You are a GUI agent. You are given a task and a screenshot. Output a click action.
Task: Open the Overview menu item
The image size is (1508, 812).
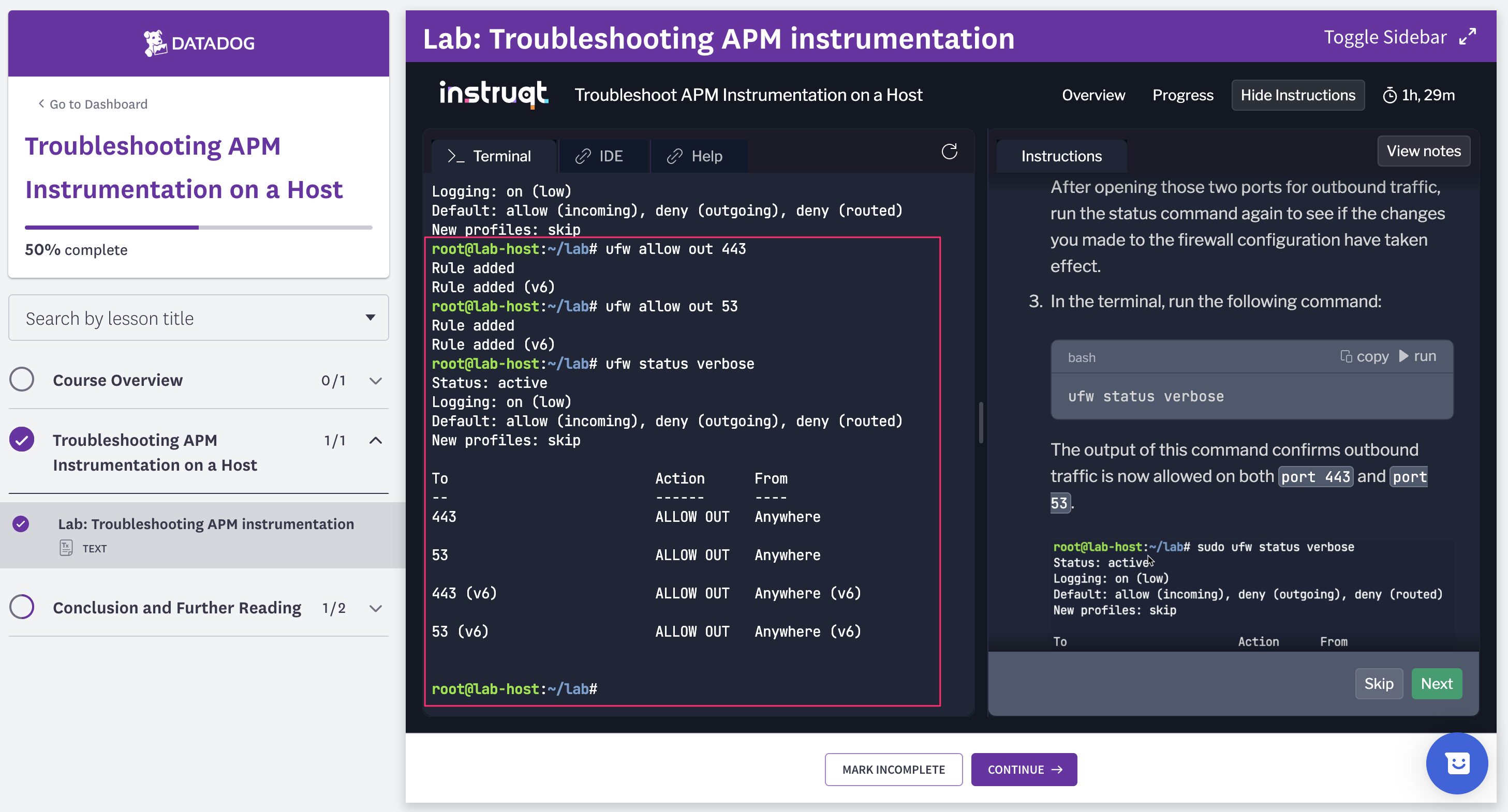[1093, 95]
